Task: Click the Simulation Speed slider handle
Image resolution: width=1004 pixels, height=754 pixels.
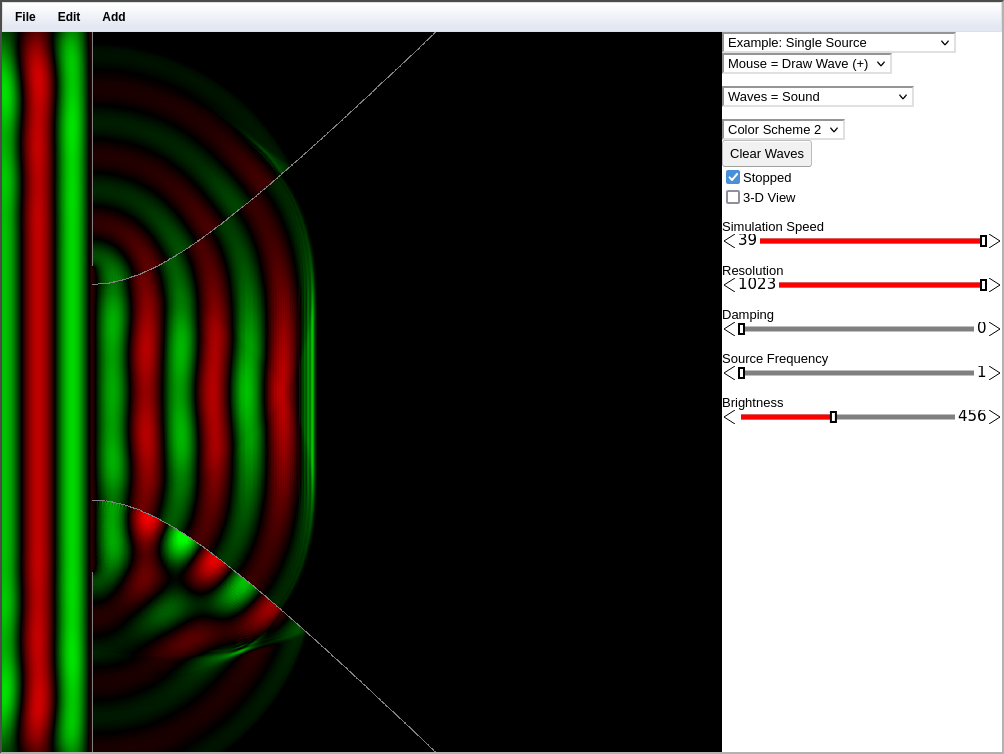Action: tap(983, 241)
